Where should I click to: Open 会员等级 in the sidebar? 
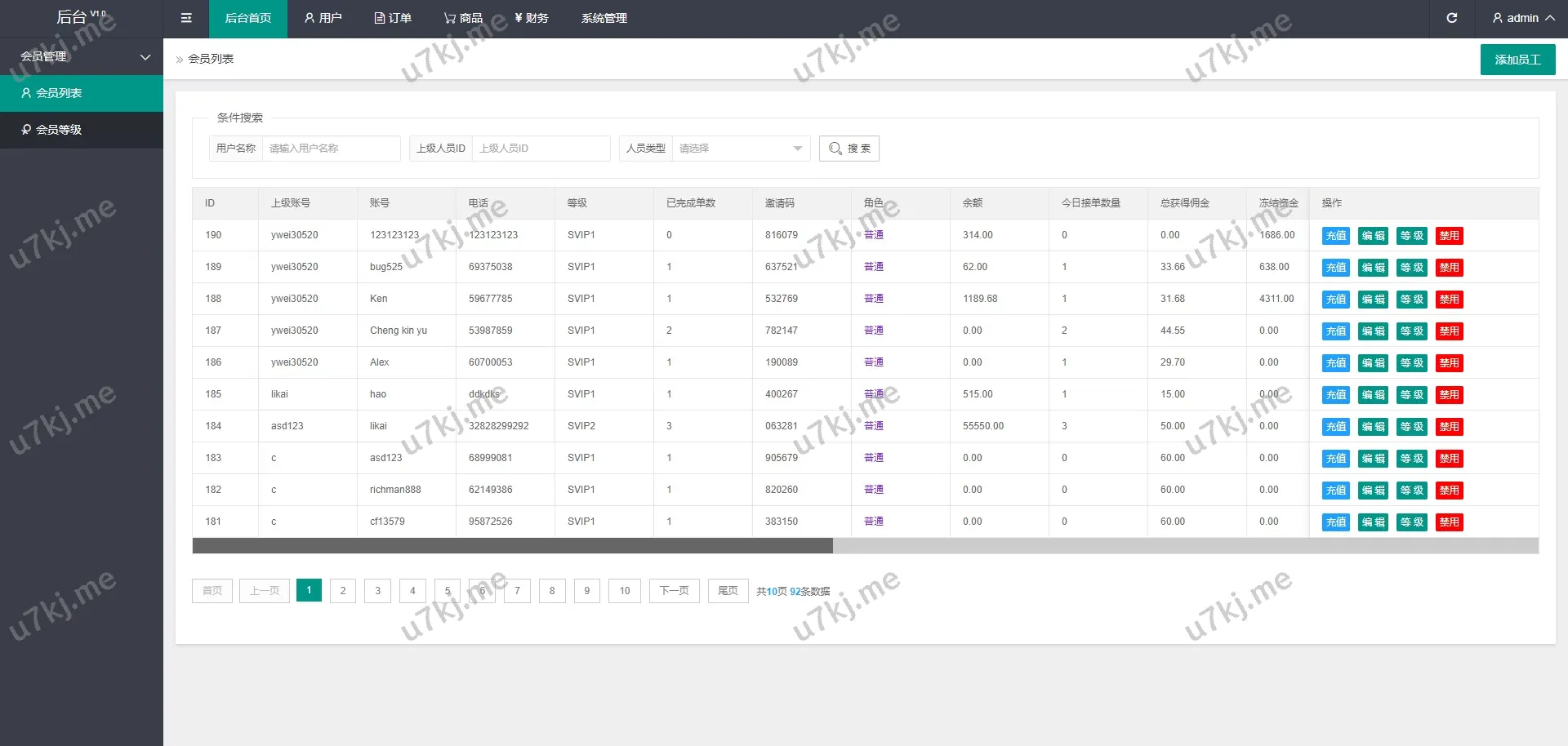pos(59,130)
